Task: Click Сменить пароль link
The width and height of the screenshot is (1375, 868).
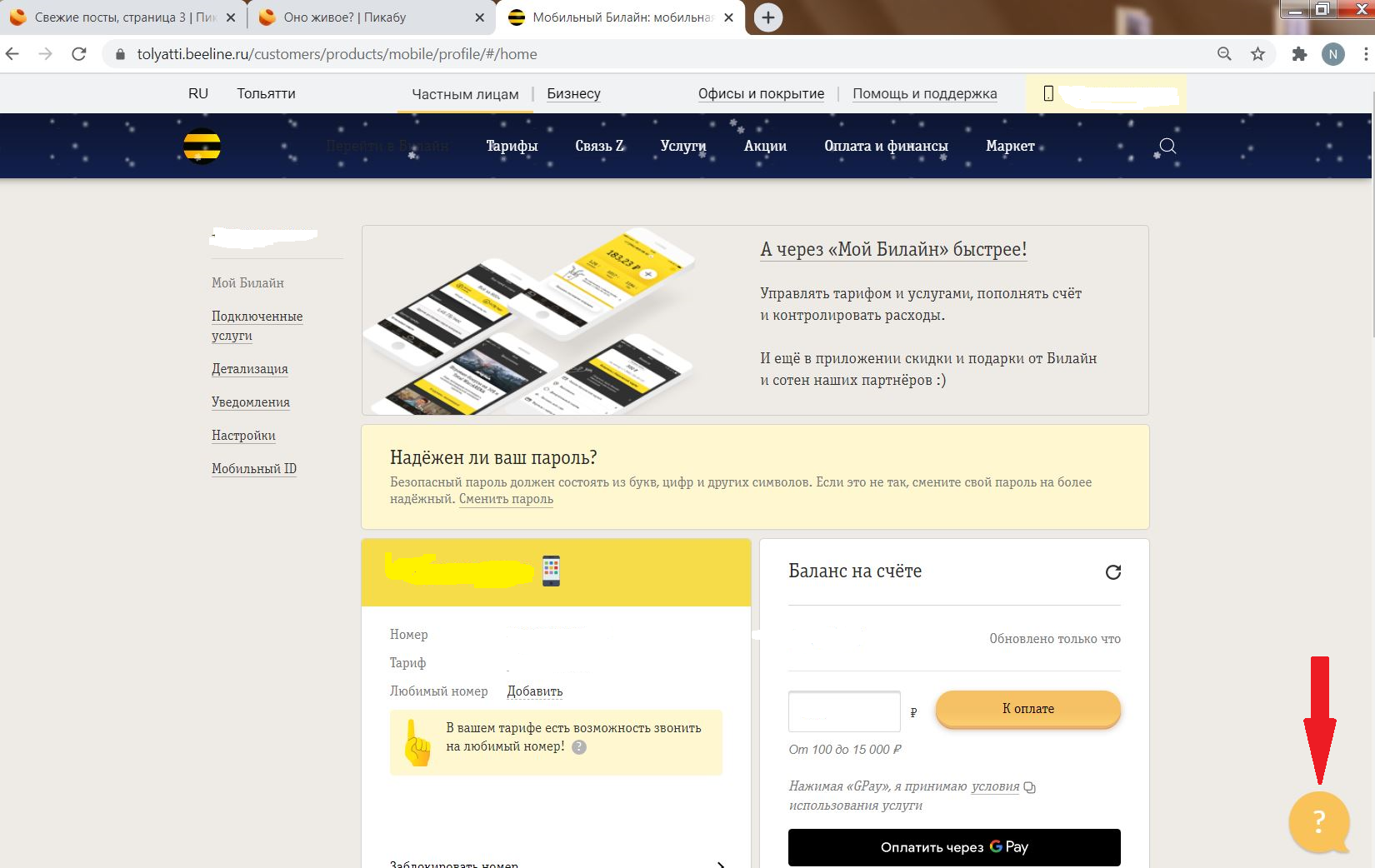Action: coord(506,499)
